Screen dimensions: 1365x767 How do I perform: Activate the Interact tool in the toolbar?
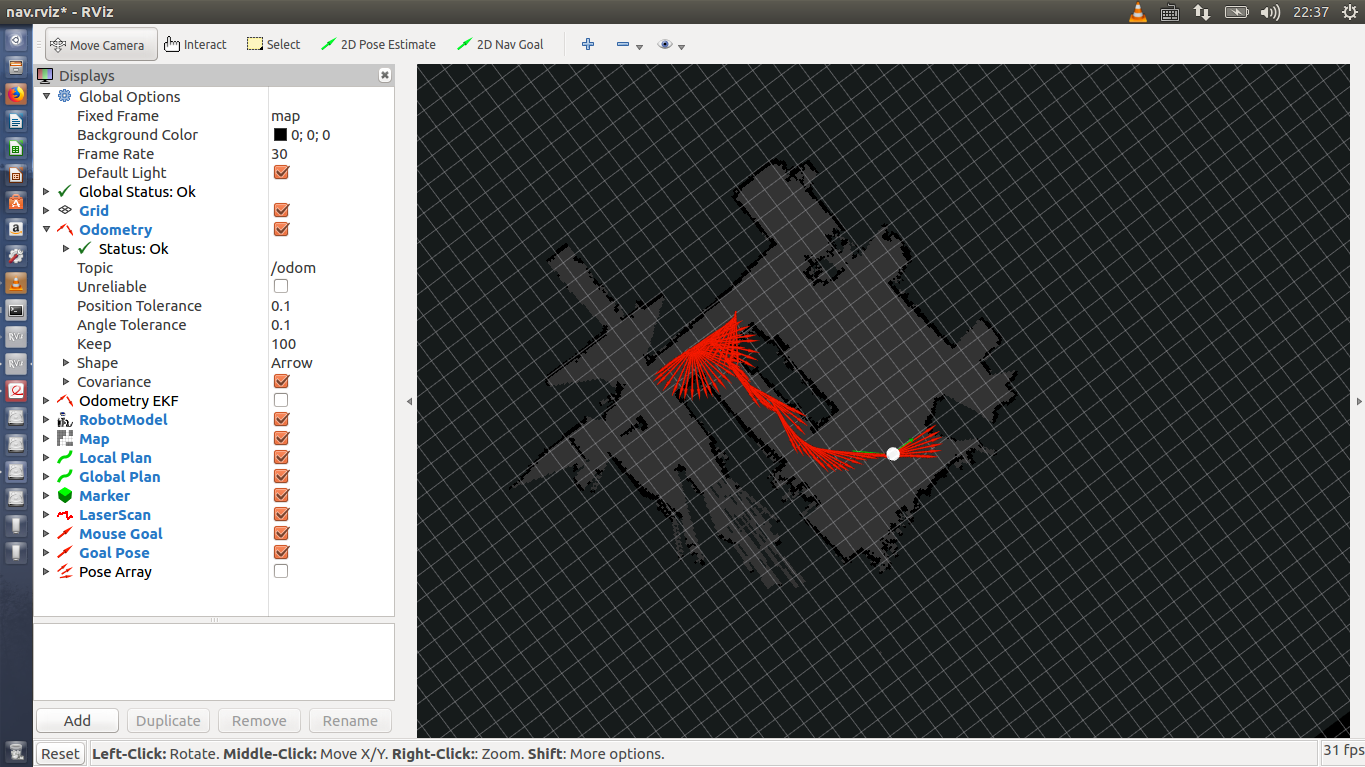[x=195, y=44]
